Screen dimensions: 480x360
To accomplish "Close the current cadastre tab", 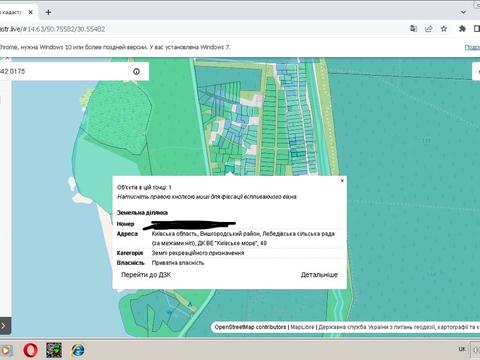I will click(x=31, y=12).
